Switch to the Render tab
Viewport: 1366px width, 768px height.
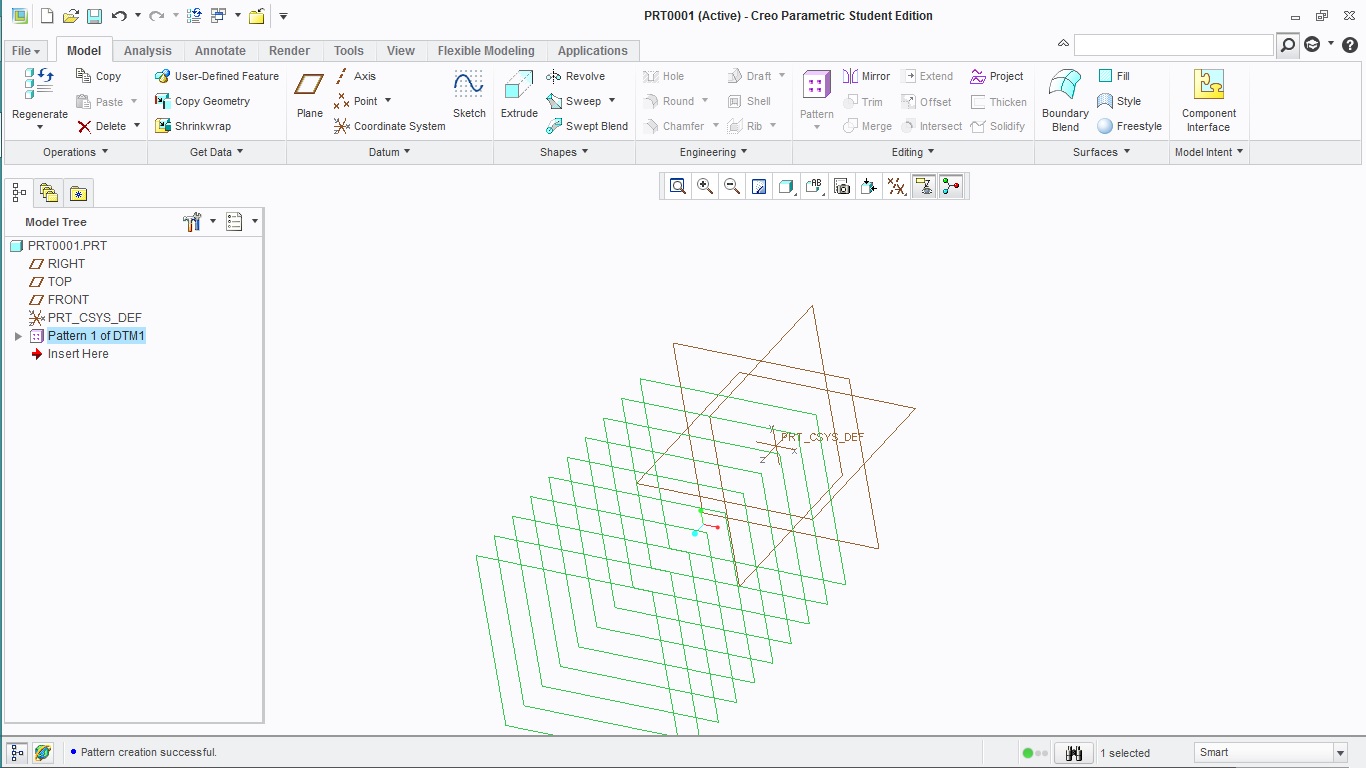[290, 51]
